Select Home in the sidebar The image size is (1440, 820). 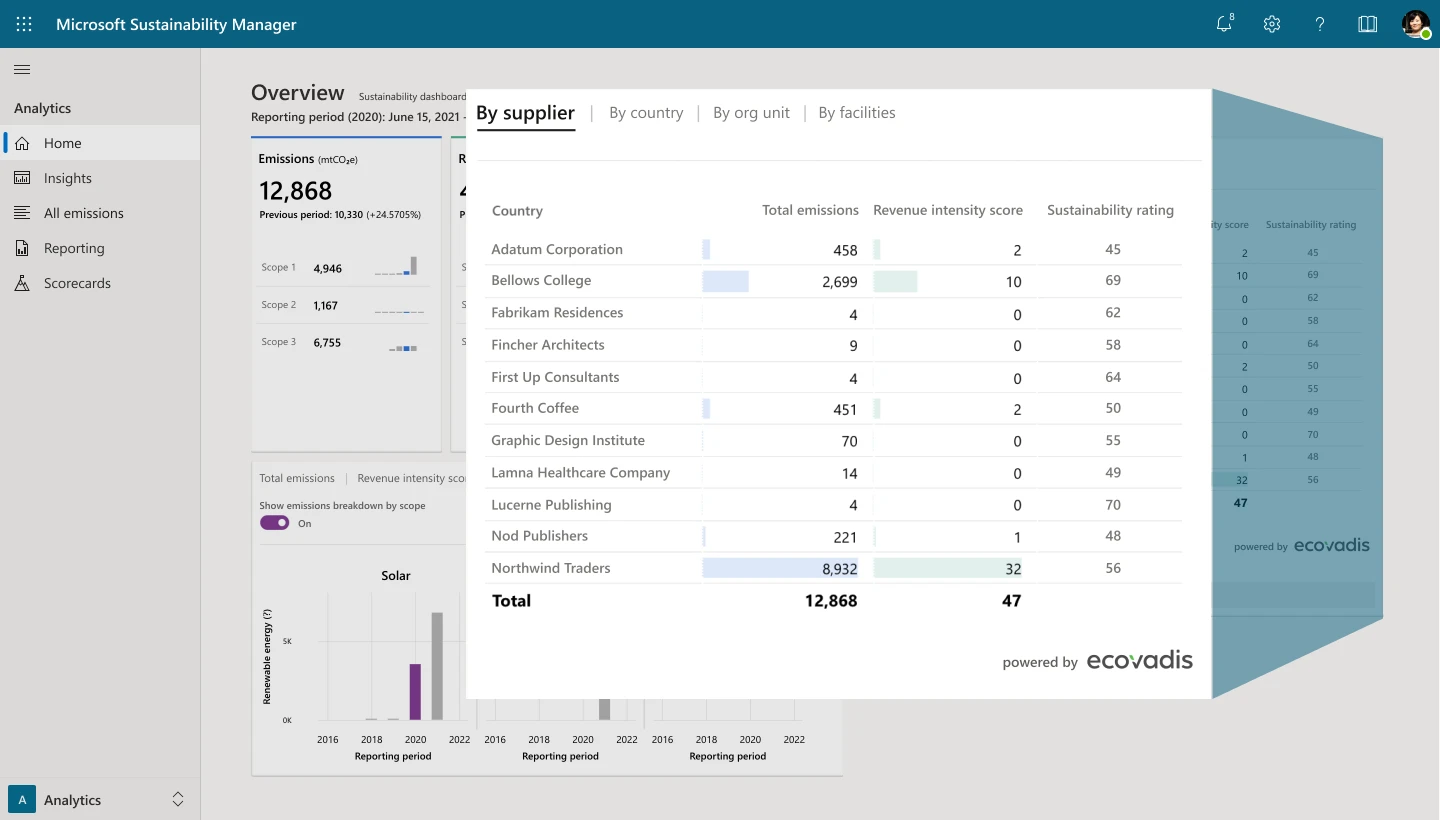click(x=63, y=143)
